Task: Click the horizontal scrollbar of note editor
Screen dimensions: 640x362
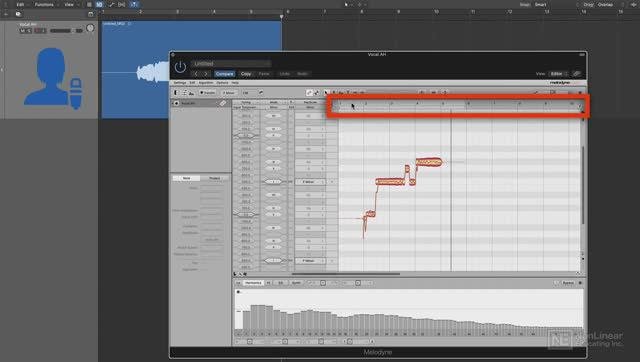Action: tap(346, 274)
